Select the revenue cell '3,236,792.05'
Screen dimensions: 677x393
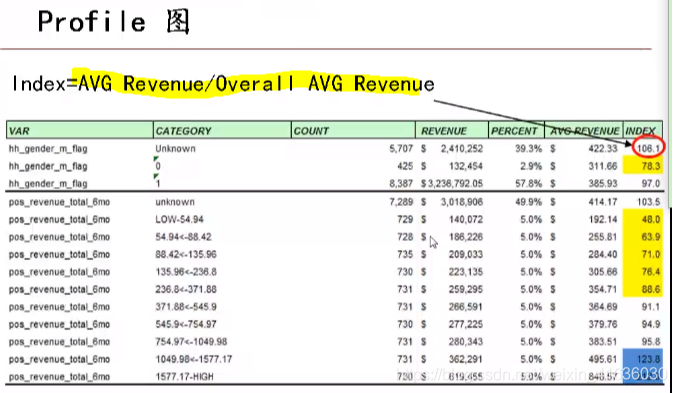pyautogui.click(x=456, y=184)
